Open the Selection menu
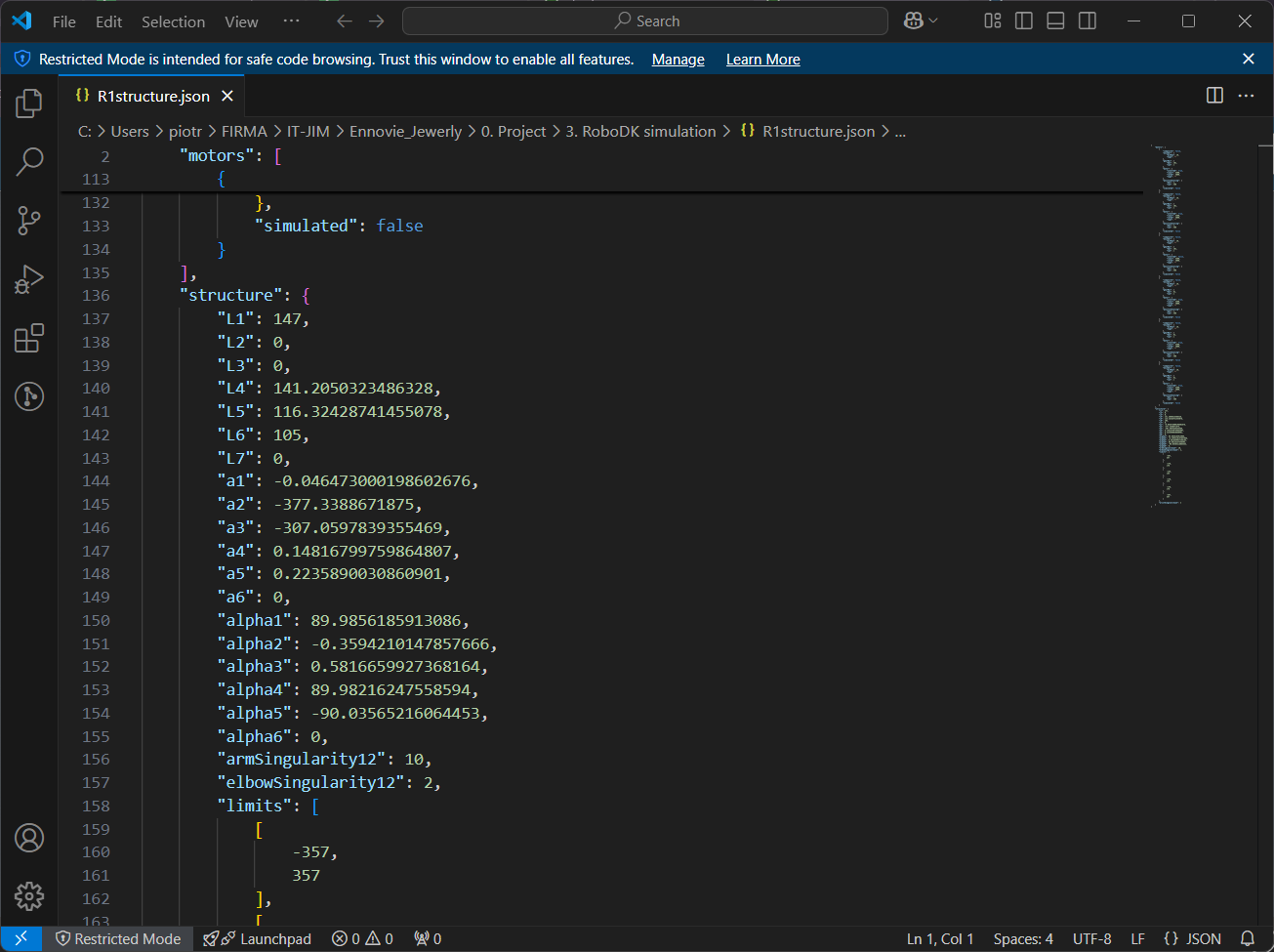 173,21
